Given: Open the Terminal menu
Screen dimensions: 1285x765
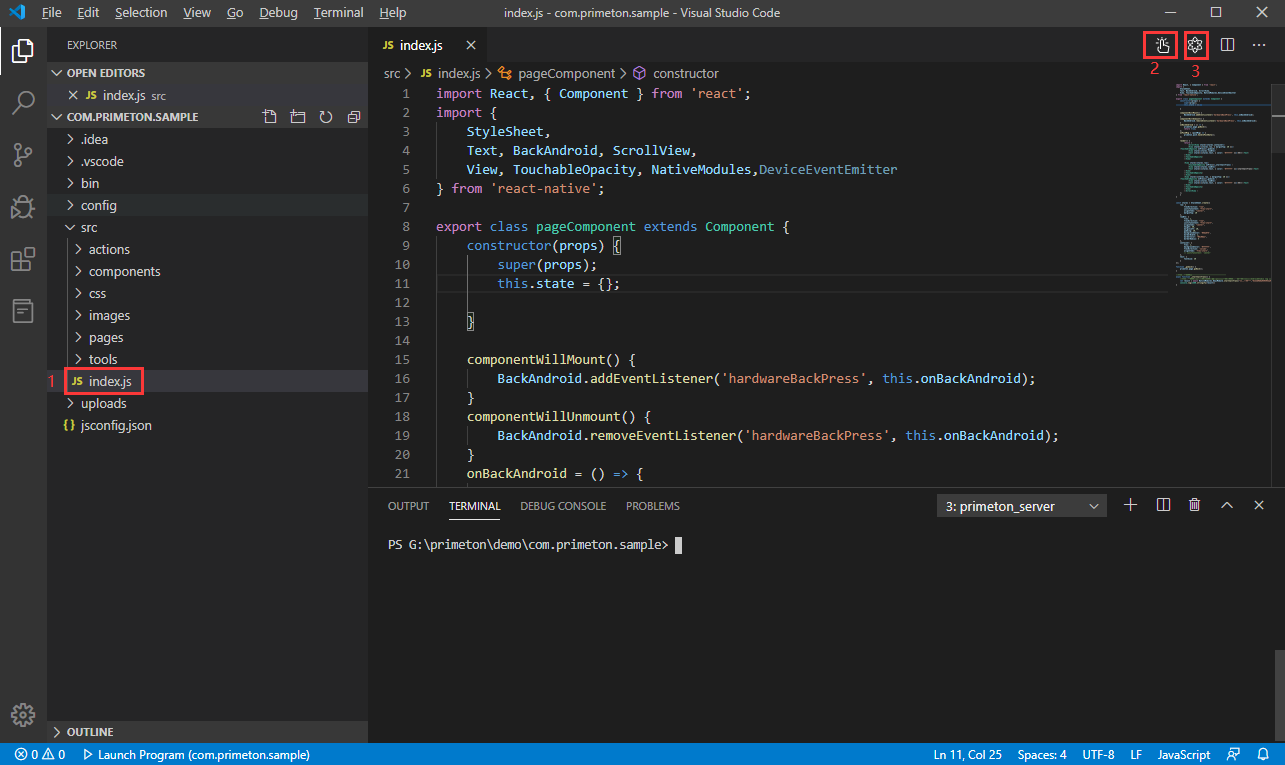Looking at the screenshot, I should [338, 13].
